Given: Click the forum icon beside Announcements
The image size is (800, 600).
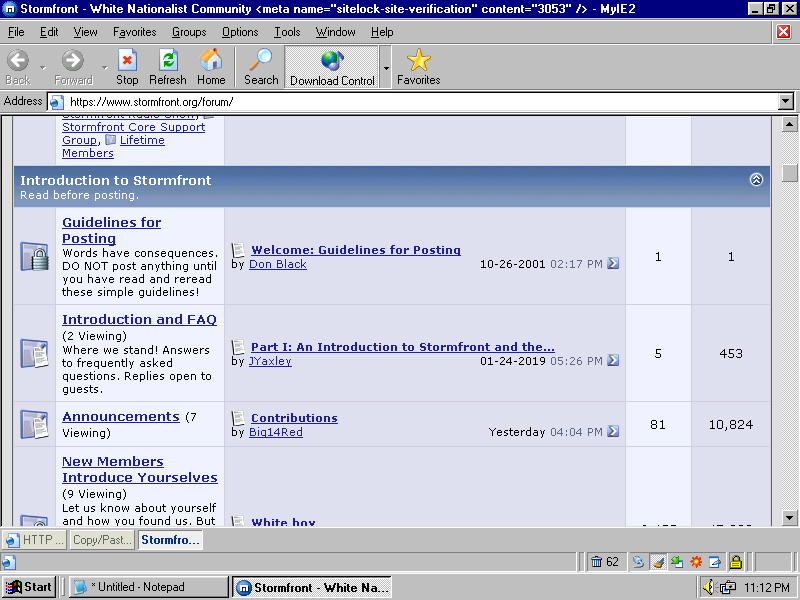Looking at the screenshot, I should [34, 424].
